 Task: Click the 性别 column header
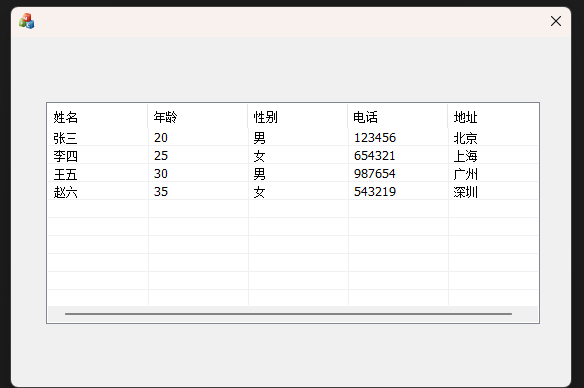(298, 117)
